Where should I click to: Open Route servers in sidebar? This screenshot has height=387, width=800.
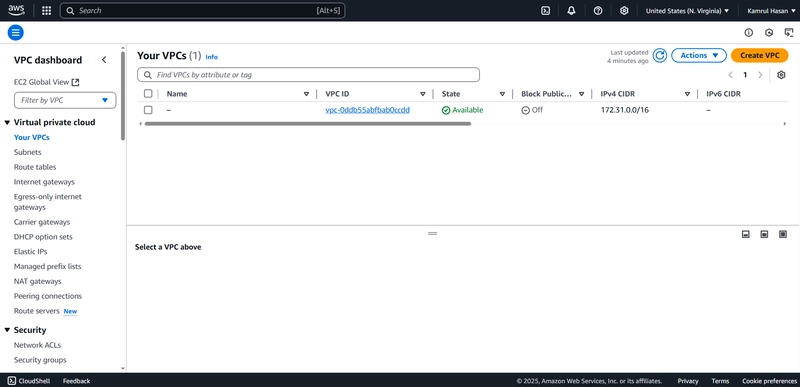click(x=37, y=311)
